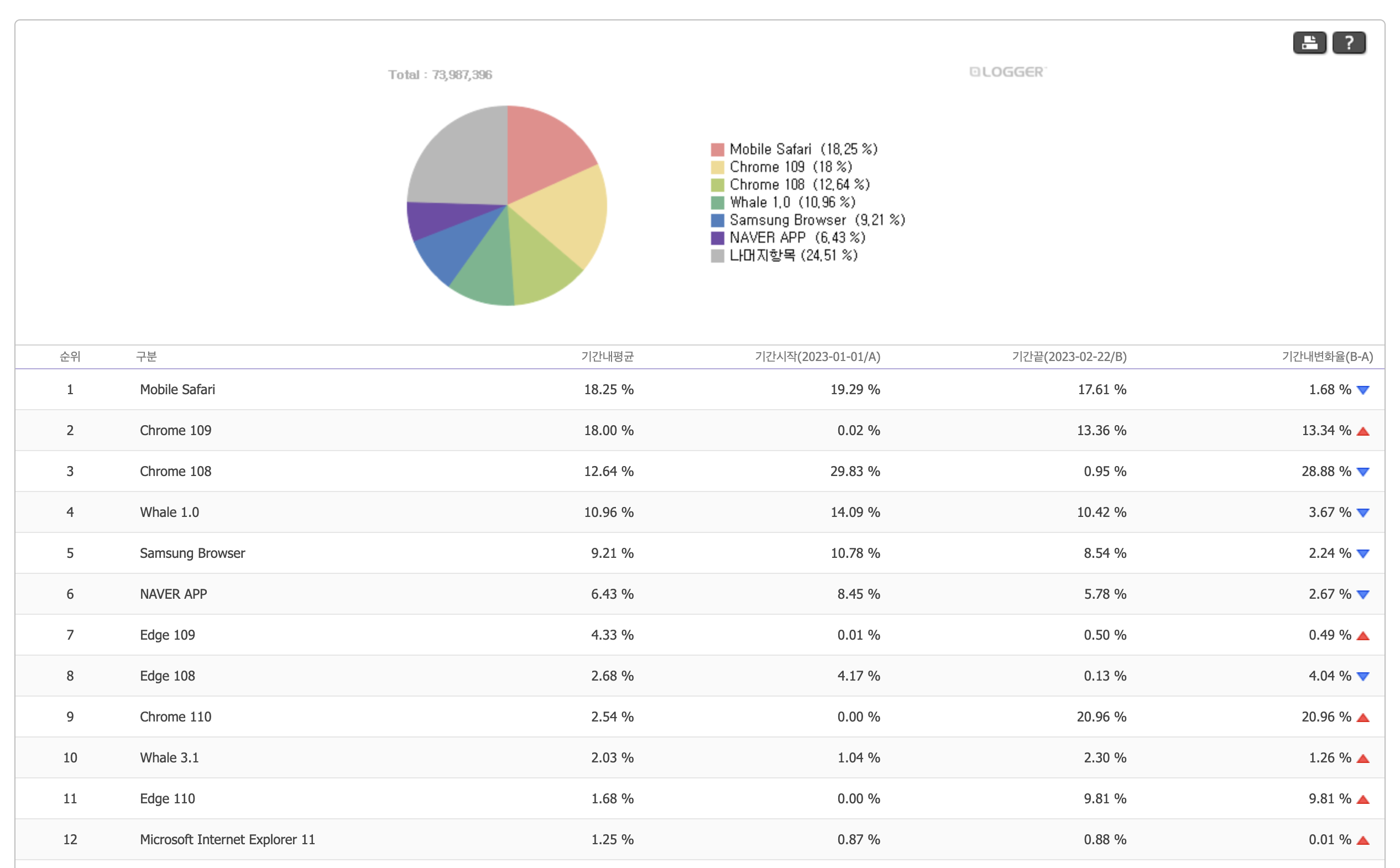Viewport: 1400px width, 868px height.
Task: Select the Mobile Safari table row name
Action: coord(177,389)
